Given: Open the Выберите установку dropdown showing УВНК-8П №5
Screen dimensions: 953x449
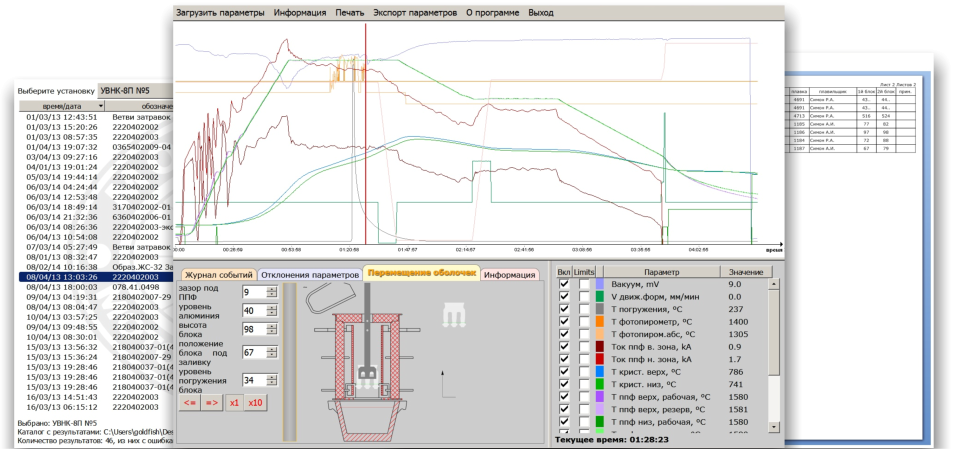Looking at the screenshot, I should 135,91.
